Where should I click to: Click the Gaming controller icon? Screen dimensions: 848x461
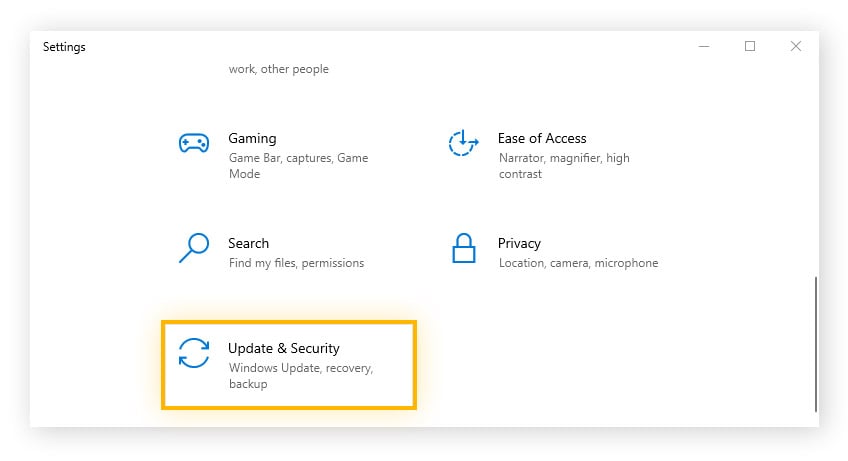point(193,144)
